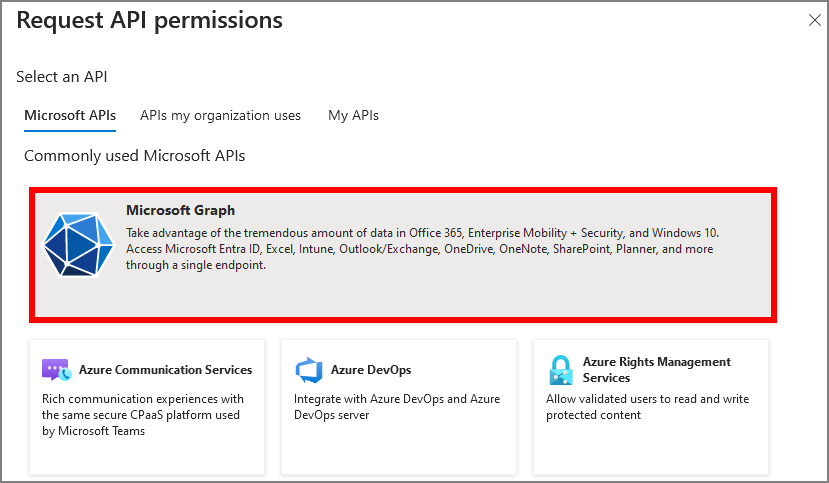Screen dimensions: 829x483
Task: Select the My APIs tab
Action: pyautogui.click(x=353, y=115)
